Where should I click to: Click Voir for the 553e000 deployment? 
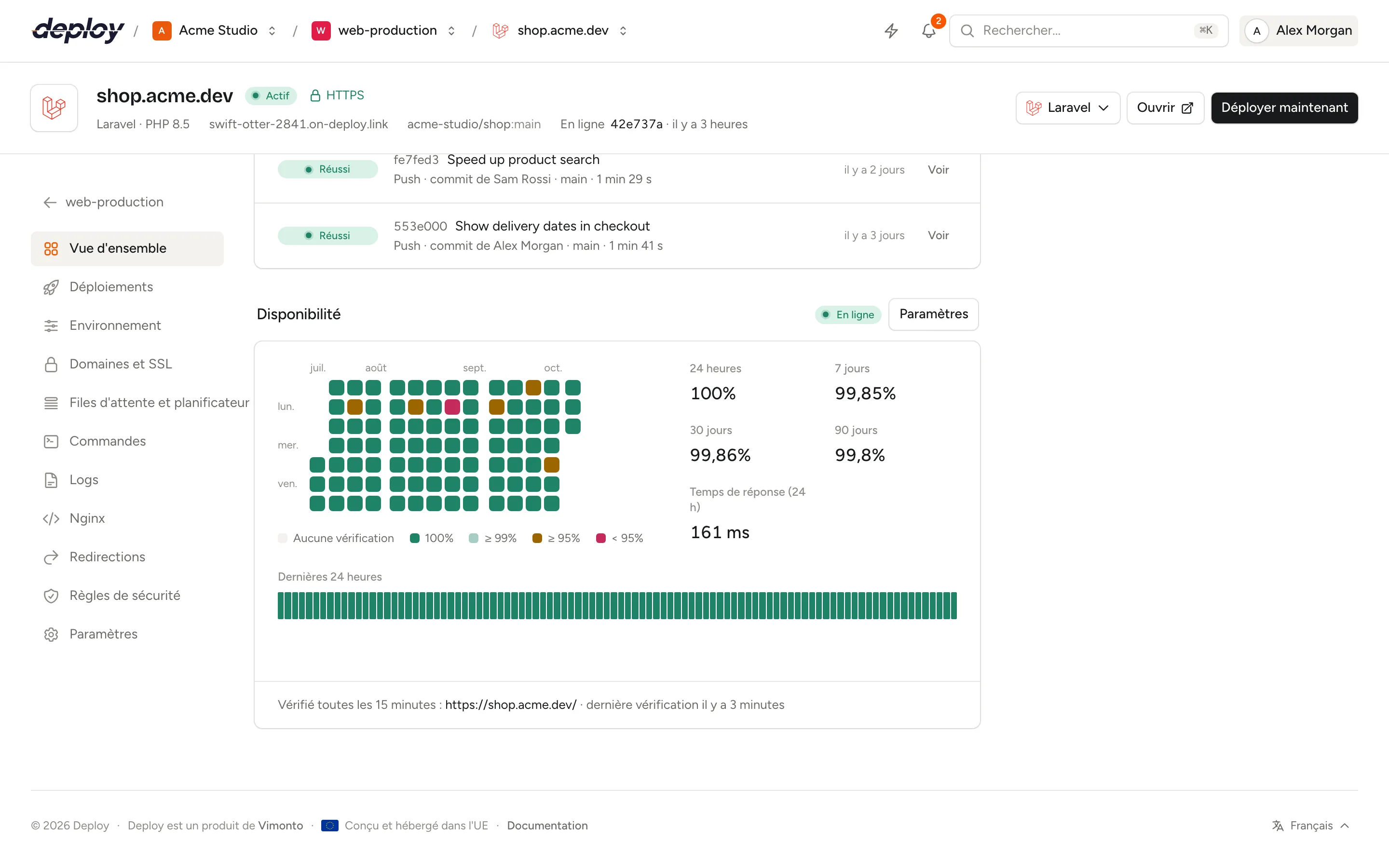938,235
